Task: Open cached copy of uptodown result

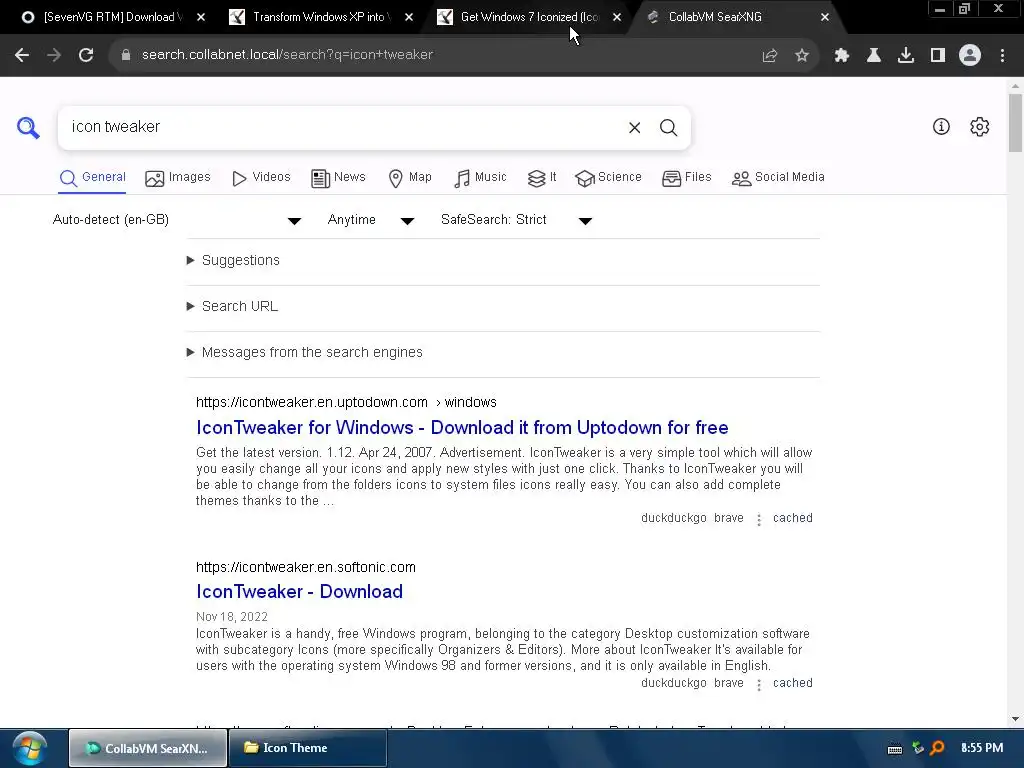Action: click(793, 519)
